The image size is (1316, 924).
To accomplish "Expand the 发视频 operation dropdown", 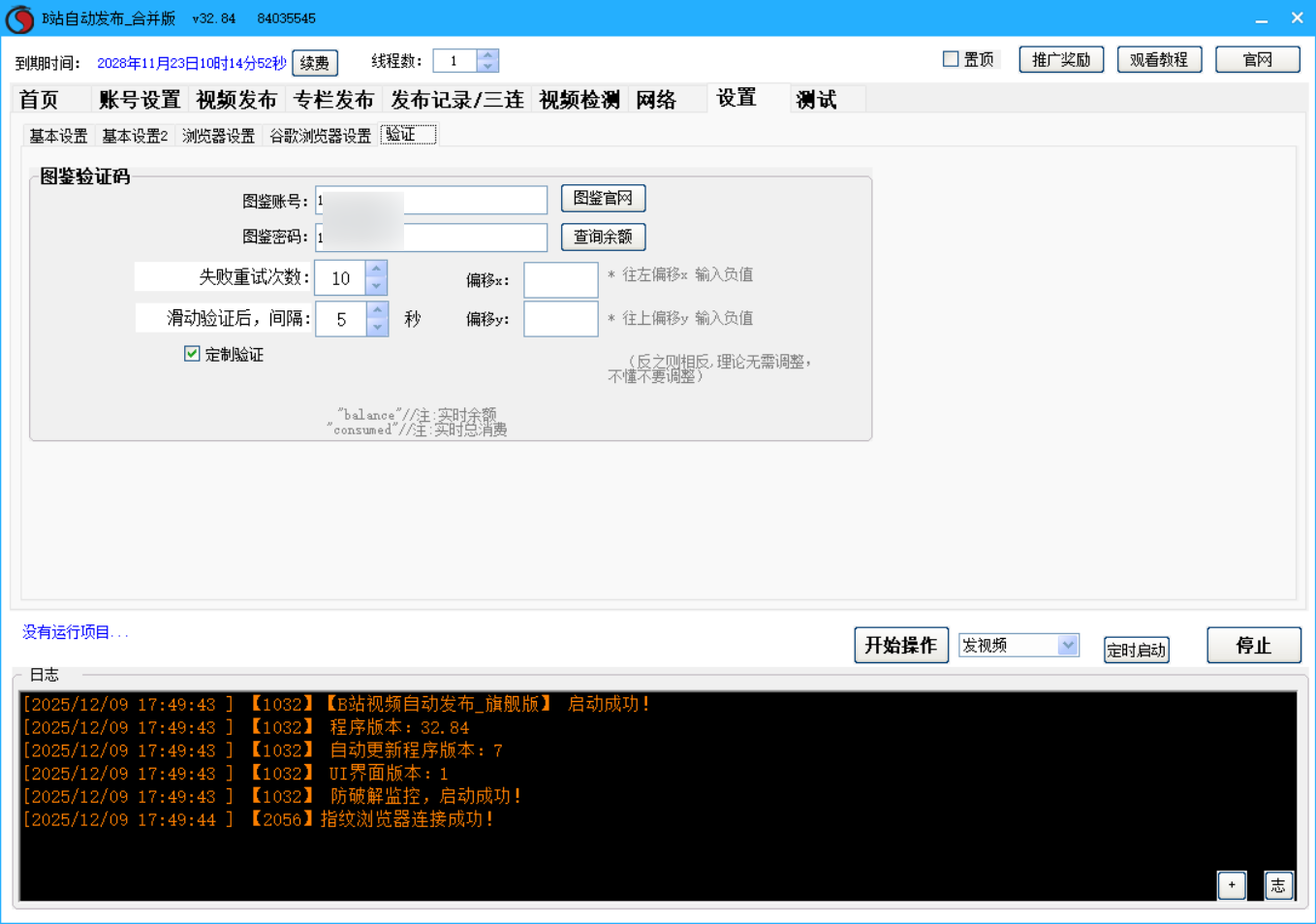I will (1067, 645).
